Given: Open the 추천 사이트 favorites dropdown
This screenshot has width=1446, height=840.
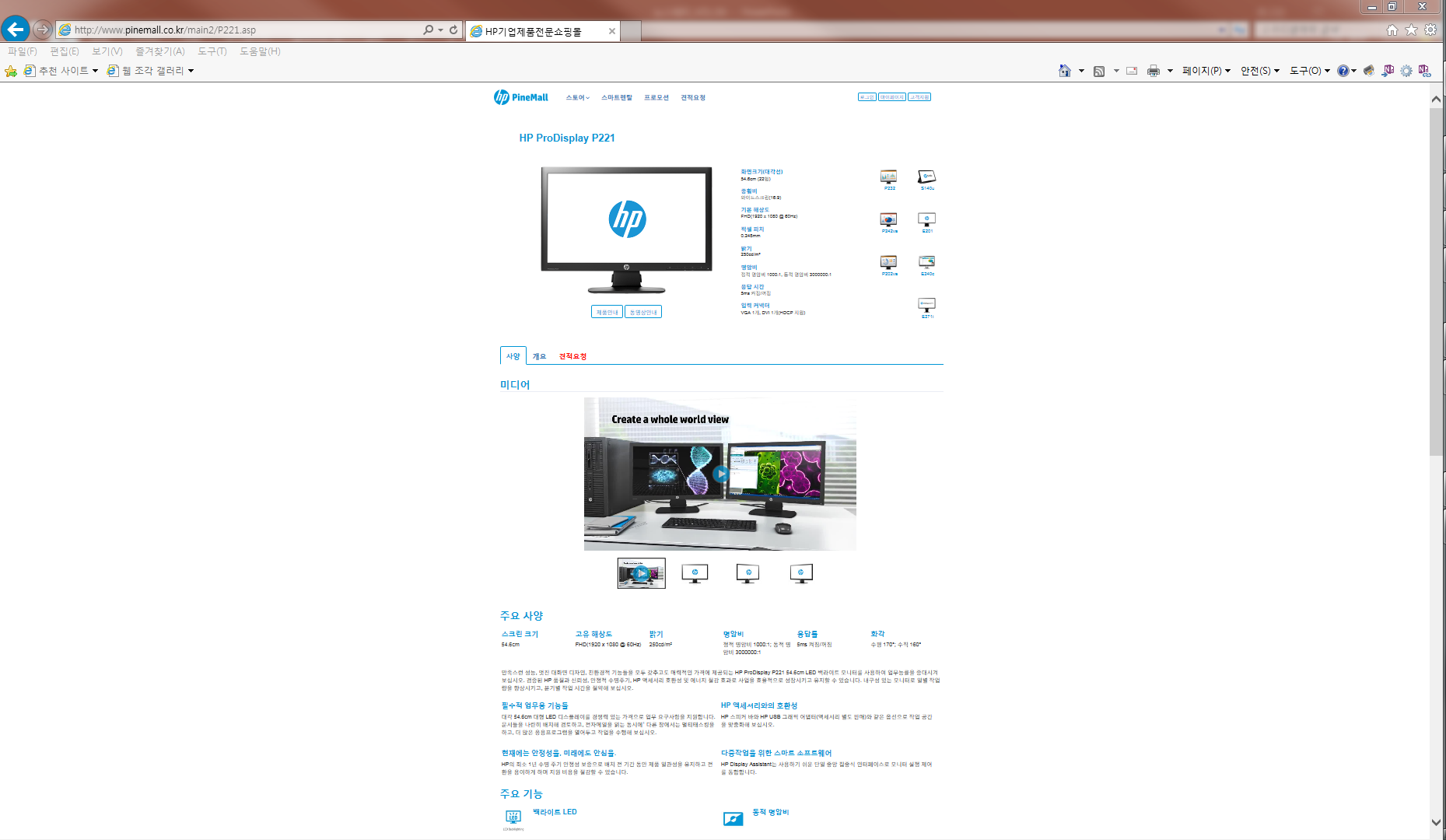Looking at the screenshot, I should tap(61, 71).
